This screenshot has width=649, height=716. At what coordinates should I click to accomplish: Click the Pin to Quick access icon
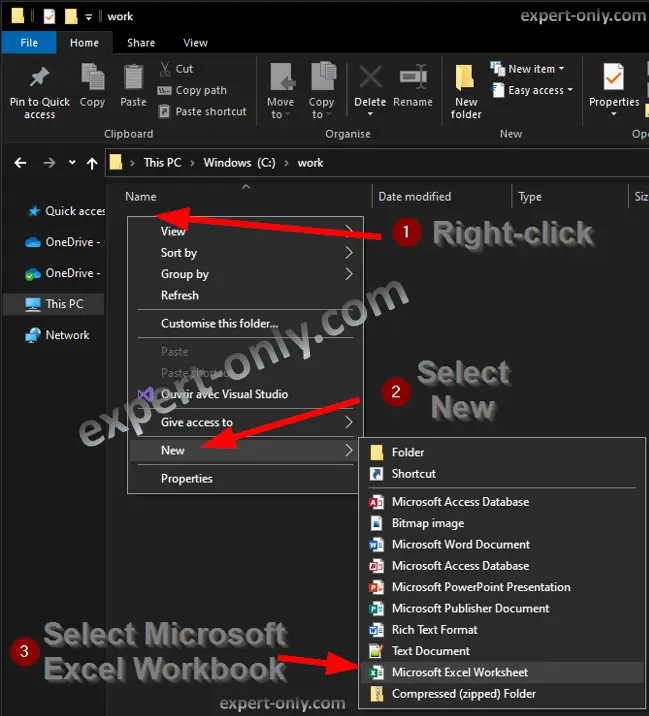[39, 77]
